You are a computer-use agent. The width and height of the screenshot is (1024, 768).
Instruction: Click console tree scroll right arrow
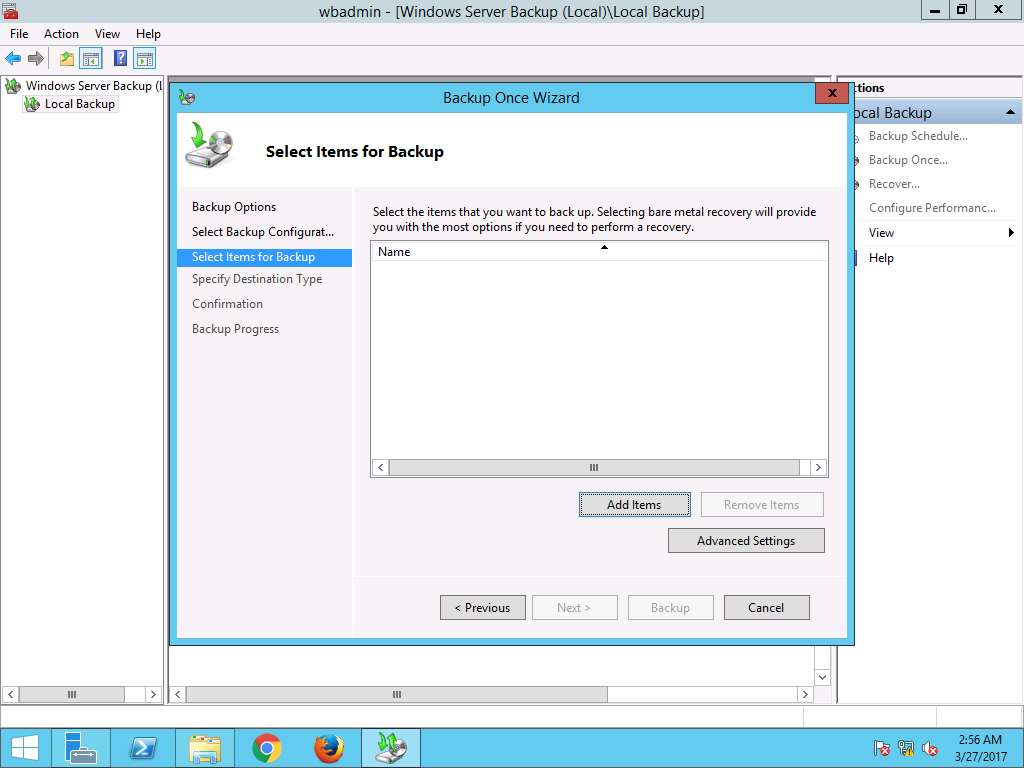(153, 694)
